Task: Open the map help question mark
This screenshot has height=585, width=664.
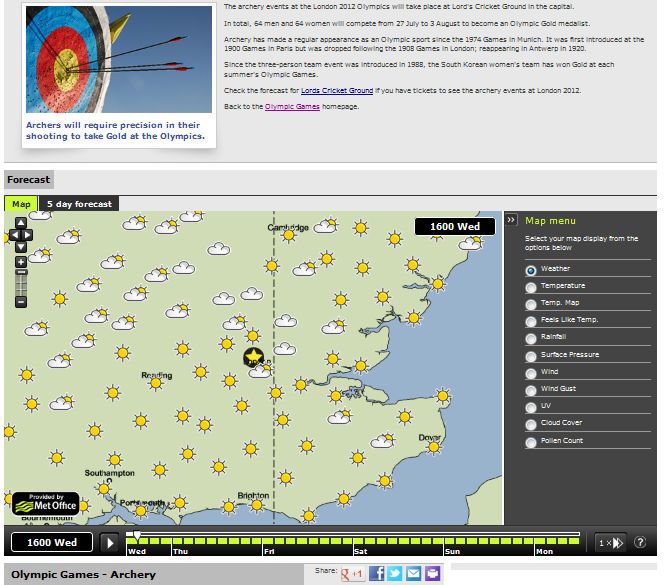Action: 640,542
